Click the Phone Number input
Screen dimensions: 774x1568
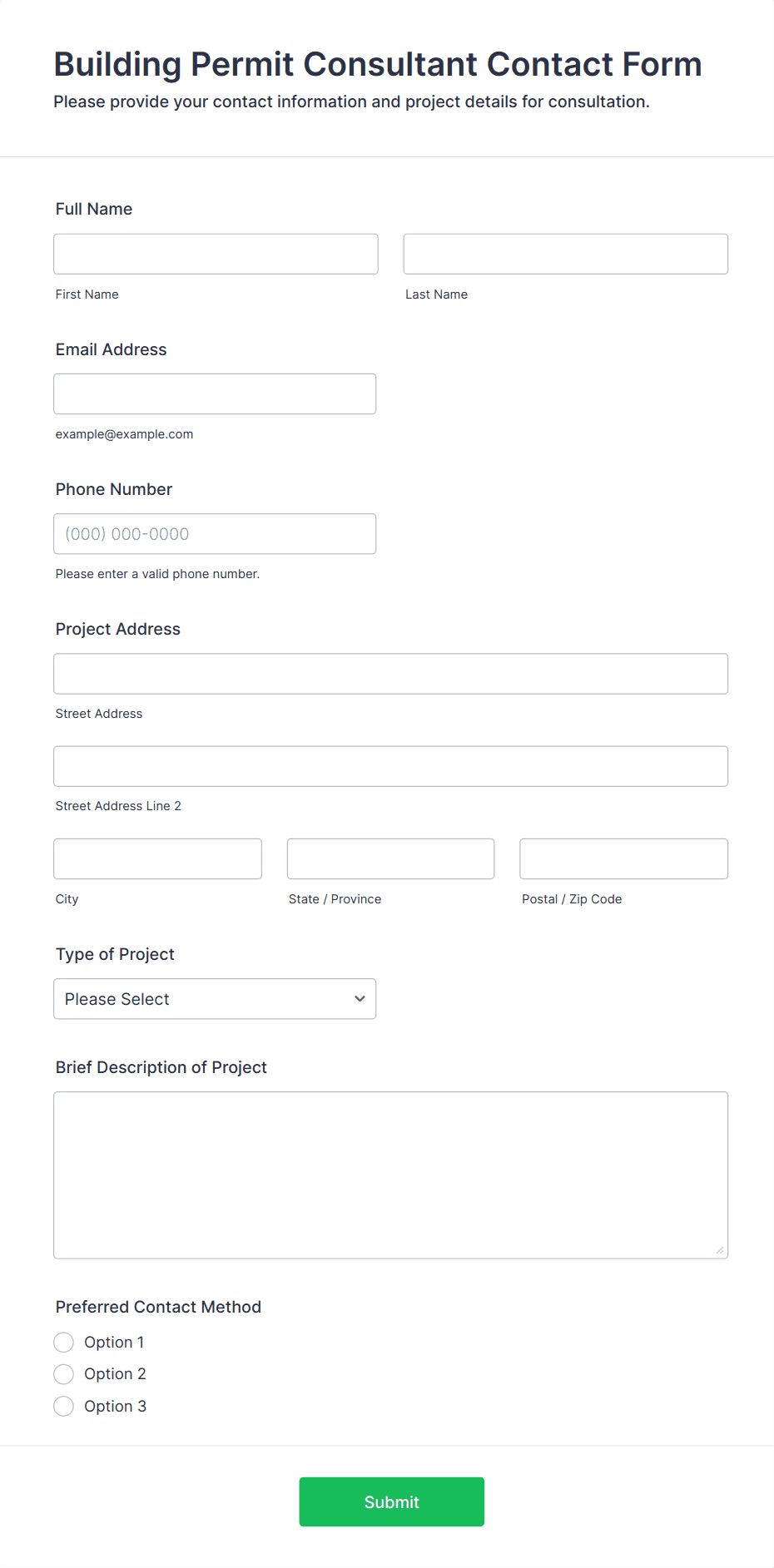[x=215, y=534]
